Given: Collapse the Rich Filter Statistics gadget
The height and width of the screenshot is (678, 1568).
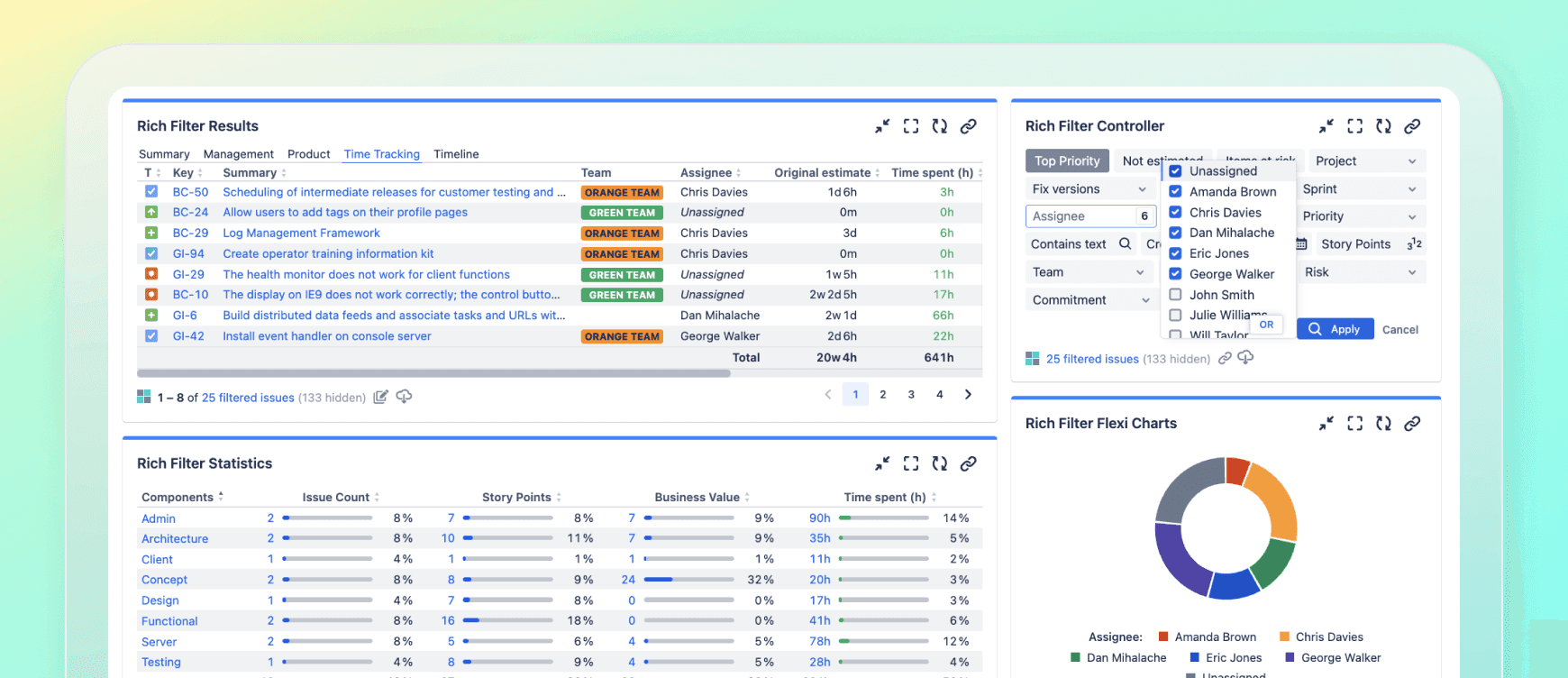Looking at the screenshot, I should click(882, 463).
